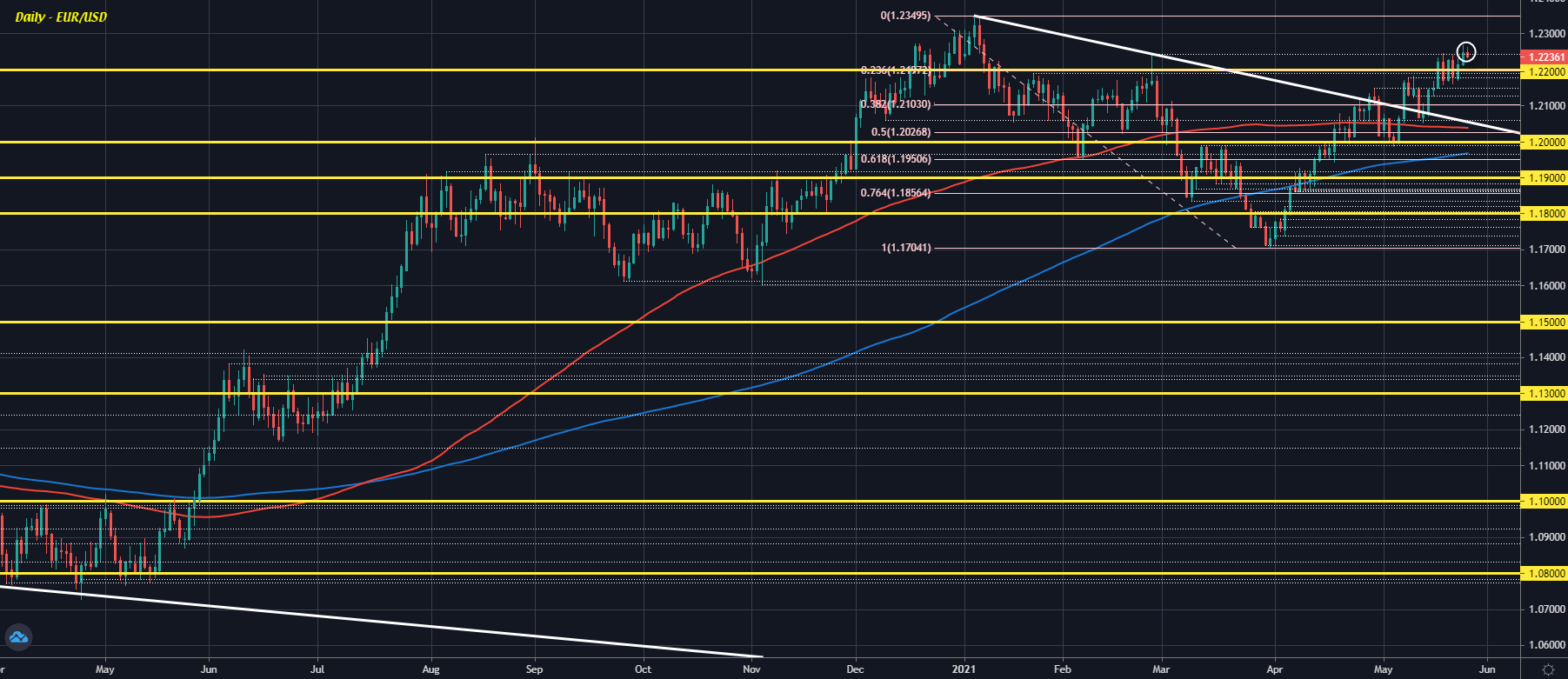Click the Daily - EUR/USD chart title
Screen dimensions: 1568x679
point(61,17)
